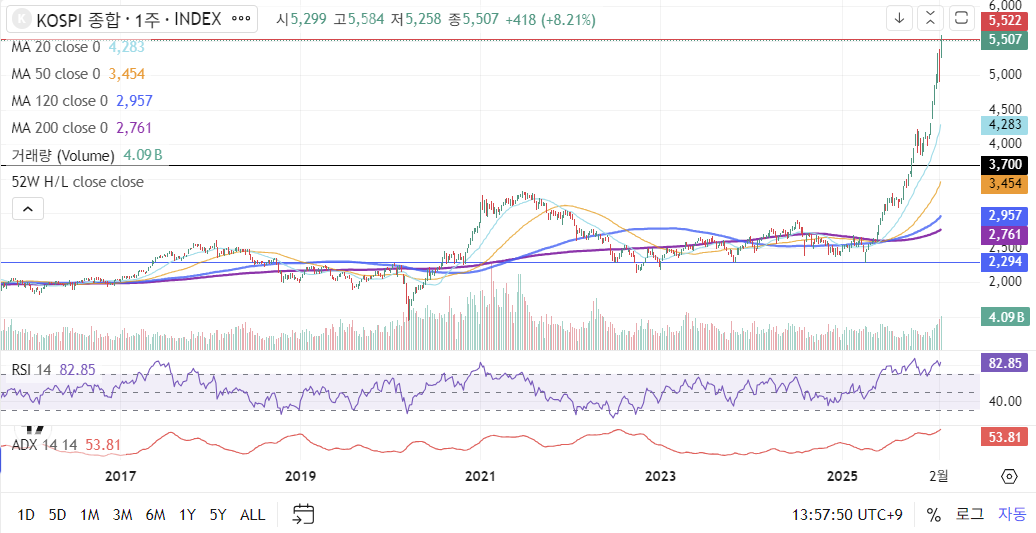The image size is (1036, 533).
Task: Click the MA 200 close indicator legend
Action: point(60,128)
